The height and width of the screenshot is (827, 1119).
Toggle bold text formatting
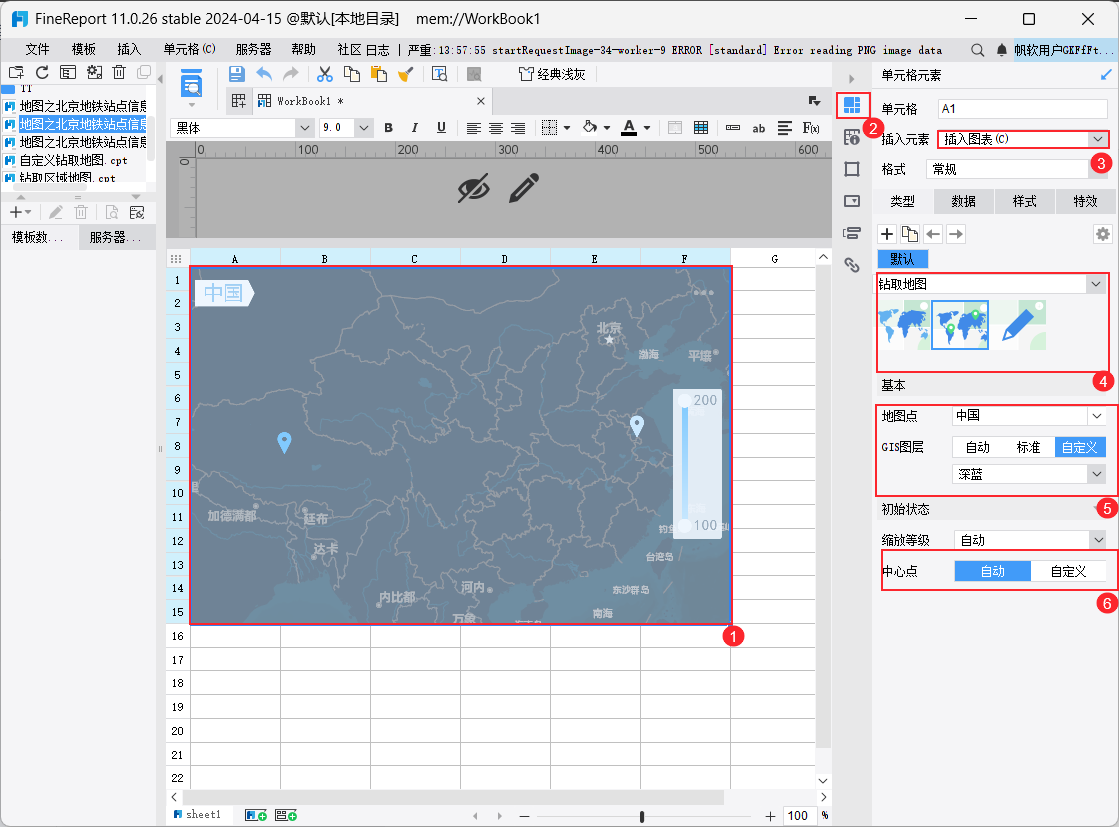pyautogui.click(x=388, y=127)
